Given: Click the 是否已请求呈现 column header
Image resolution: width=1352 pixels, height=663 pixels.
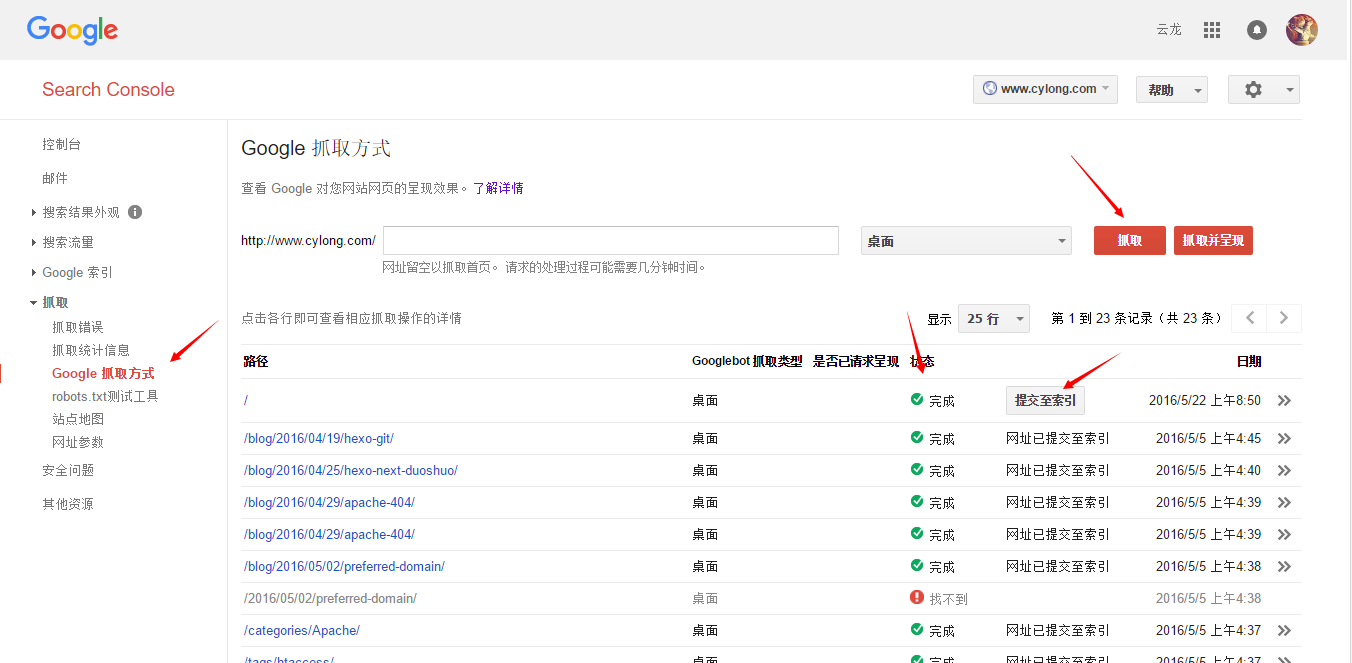Looking at the screenshot, I should coord(856,361).
